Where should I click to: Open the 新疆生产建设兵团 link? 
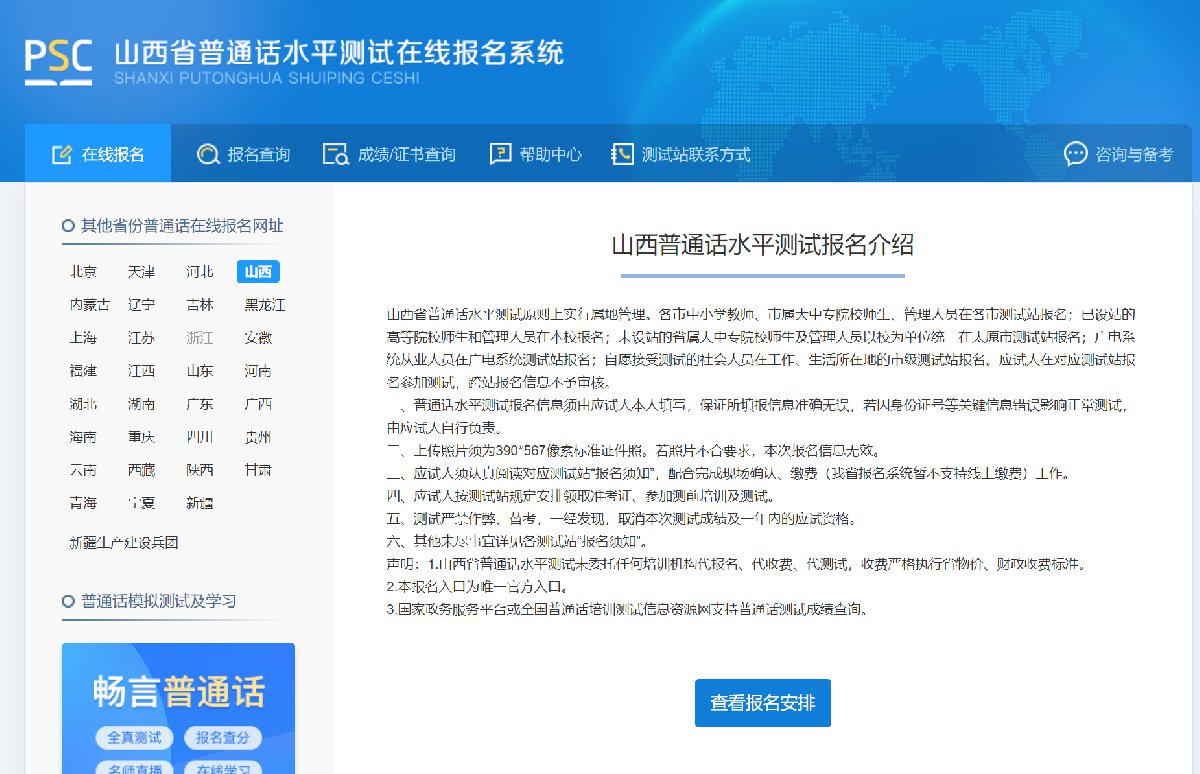pos(124,543)
